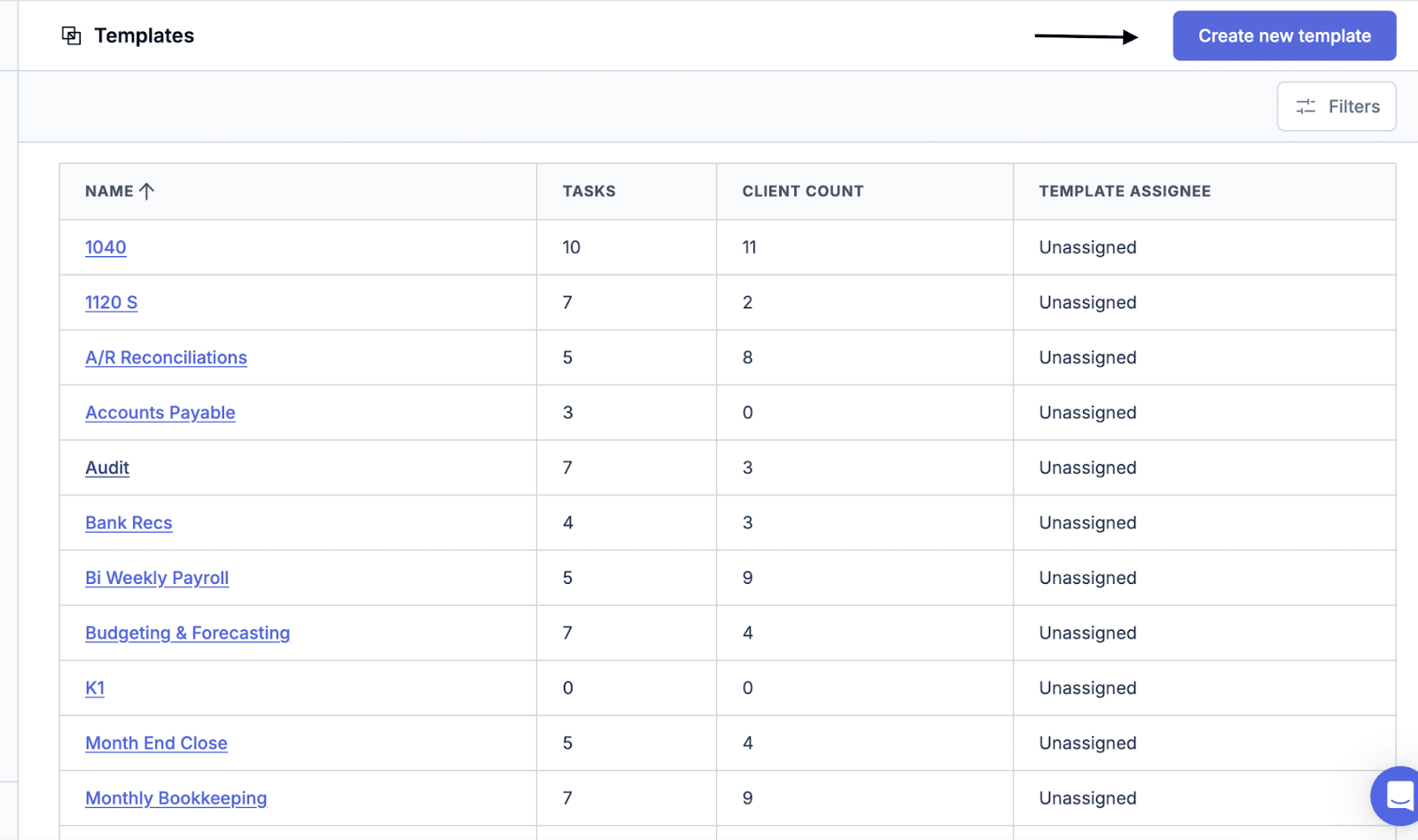The image size is (1418, 840).
Task: Open the 1120 S template
Action: pos(111,302)
